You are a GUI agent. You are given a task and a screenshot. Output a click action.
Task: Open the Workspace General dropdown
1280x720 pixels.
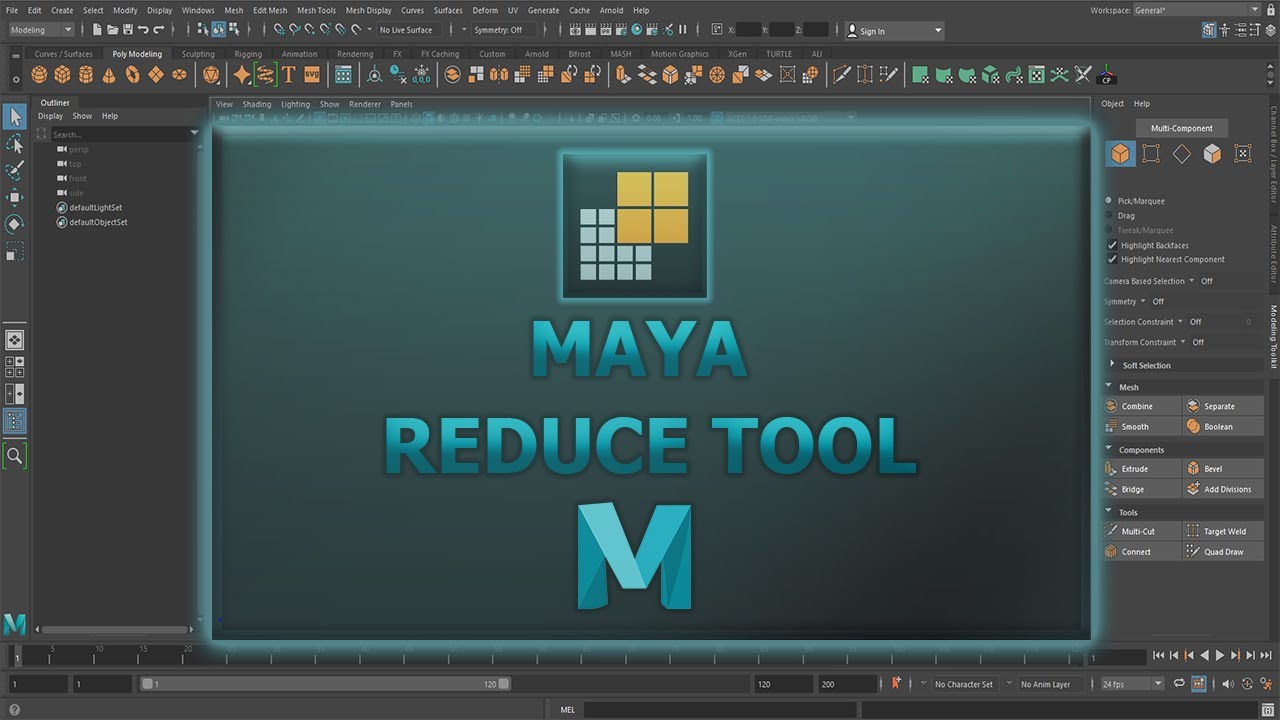point(1196,10)
